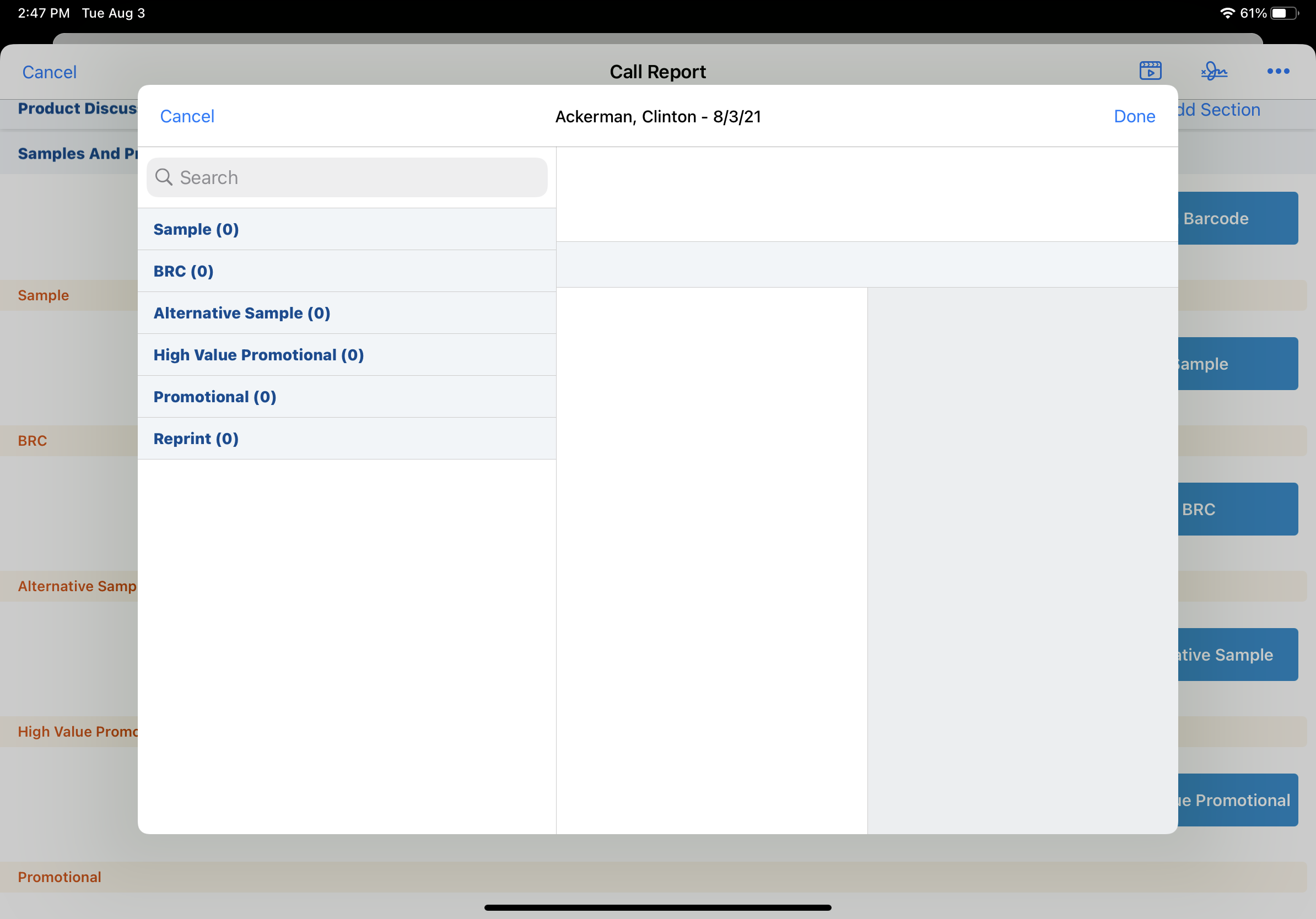Viewport: 1316px width, 919px height.
Task: Open High Value Promotional (0) group
Action: tap(346, 355)
